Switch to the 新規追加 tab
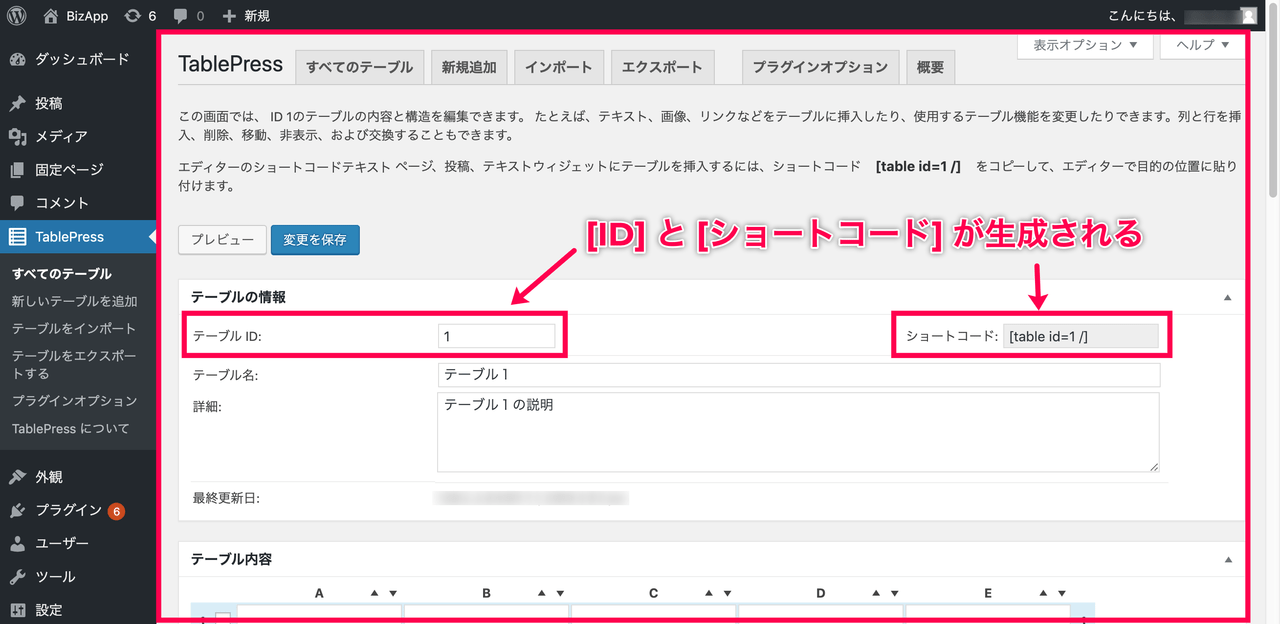This screenshot has height=624, width=1280. [x=469, y=67]
